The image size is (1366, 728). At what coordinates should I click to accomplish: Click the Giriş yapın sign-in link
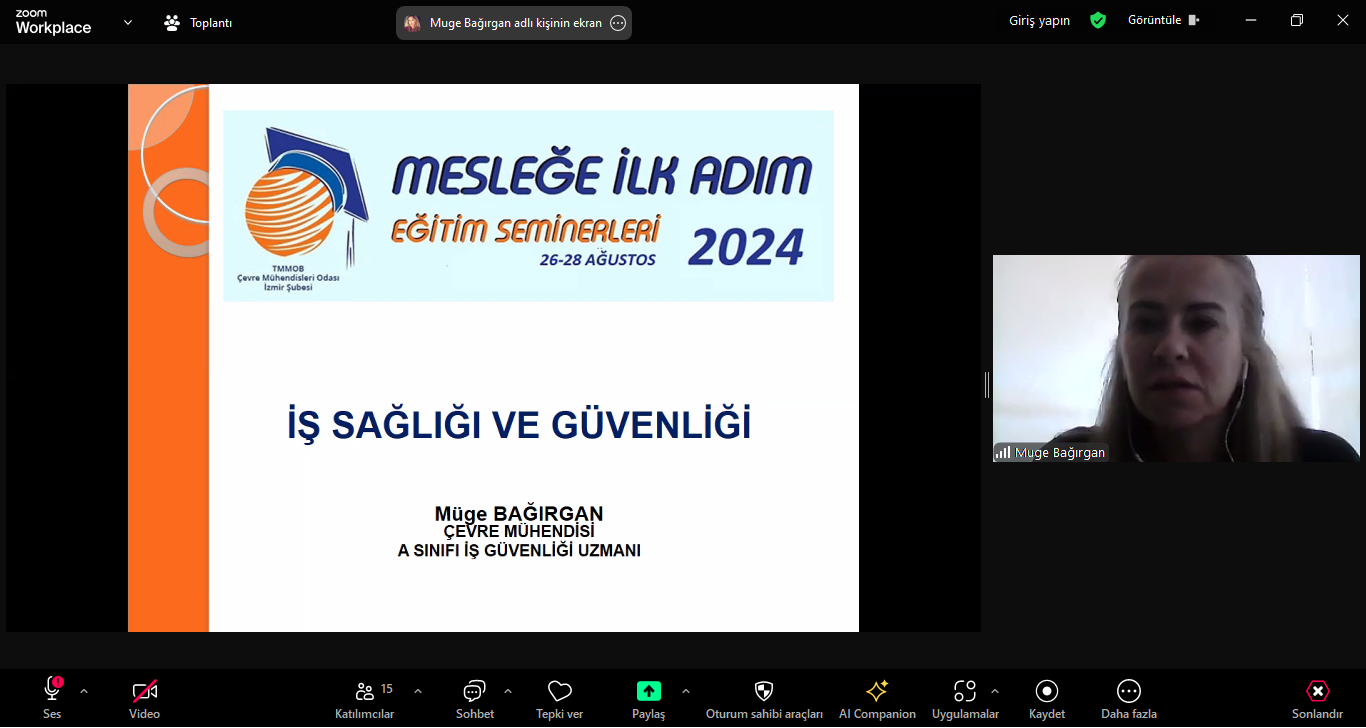point(1039,20)
